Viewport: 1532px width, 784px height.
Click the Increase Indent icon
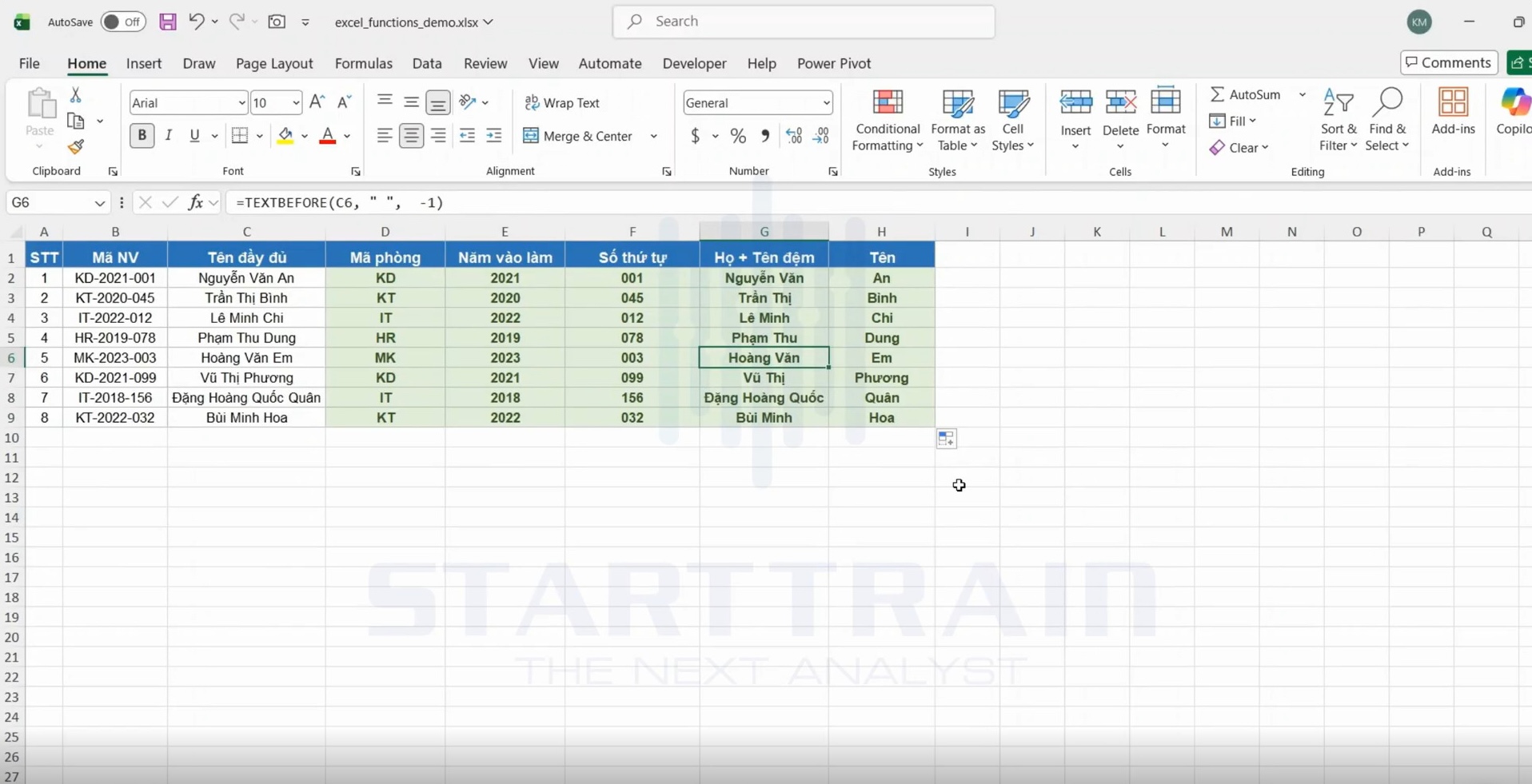pos(494,136)
